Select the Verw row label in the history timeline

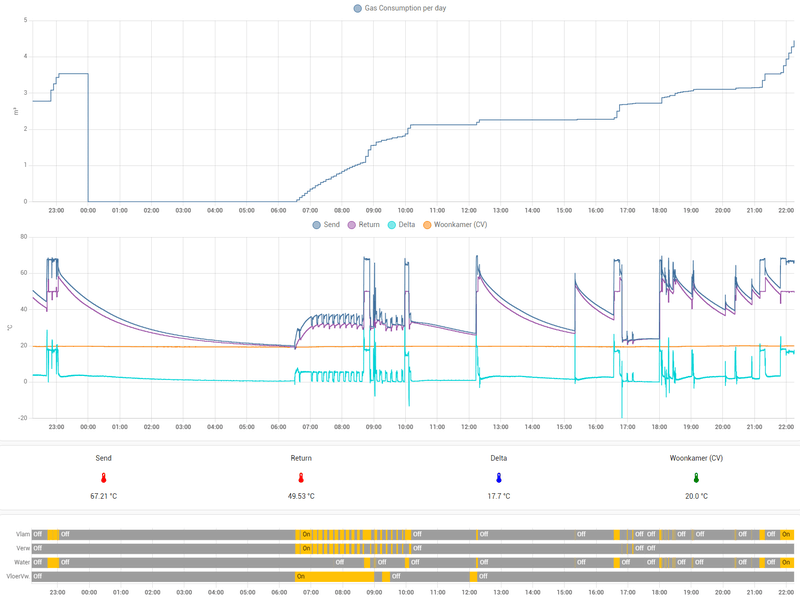tap(23, 548)
